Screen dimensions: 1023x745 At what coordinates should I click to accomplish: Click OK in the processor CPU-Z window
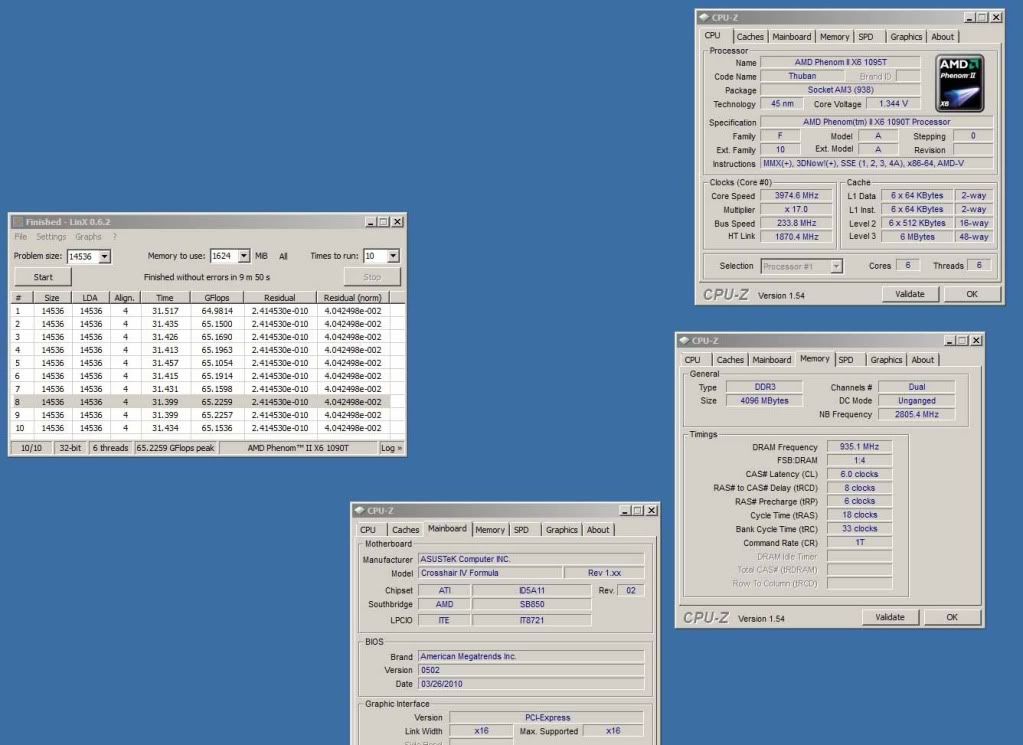(971, 294)
